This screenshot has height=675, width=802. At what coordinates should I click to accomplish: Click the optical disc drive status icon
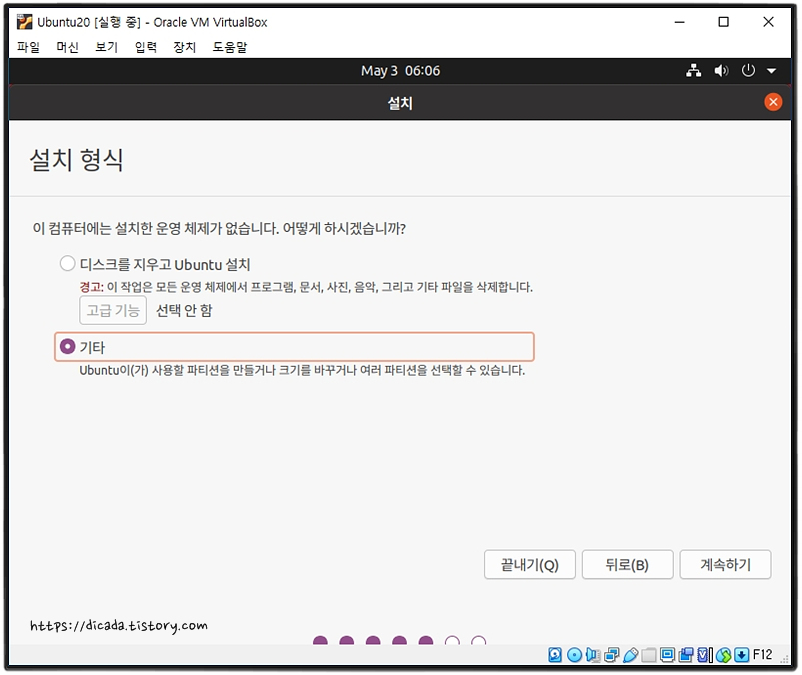coord(574,655)
